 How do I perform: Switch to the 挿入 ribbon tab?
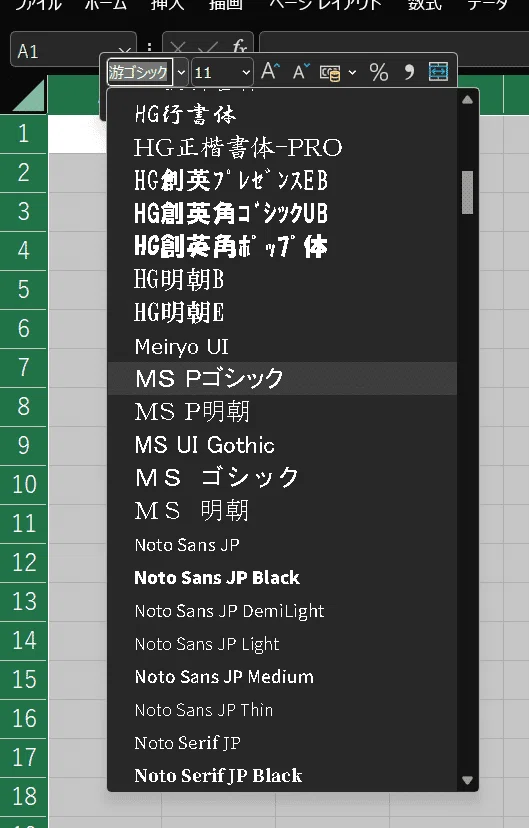(167, 5)
